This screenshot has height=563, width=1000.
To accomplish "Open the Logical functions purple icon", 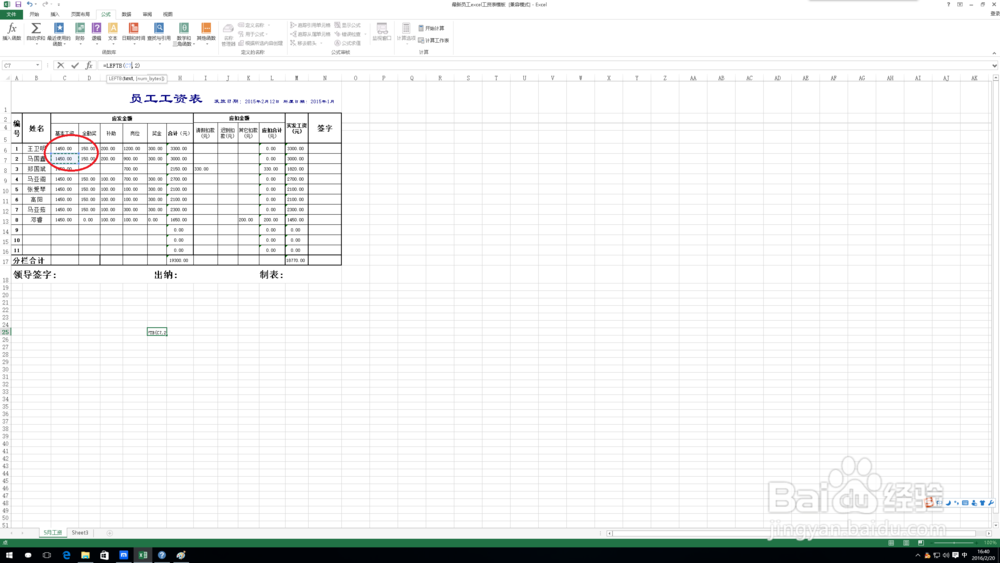I will click(x=96, y=32).
